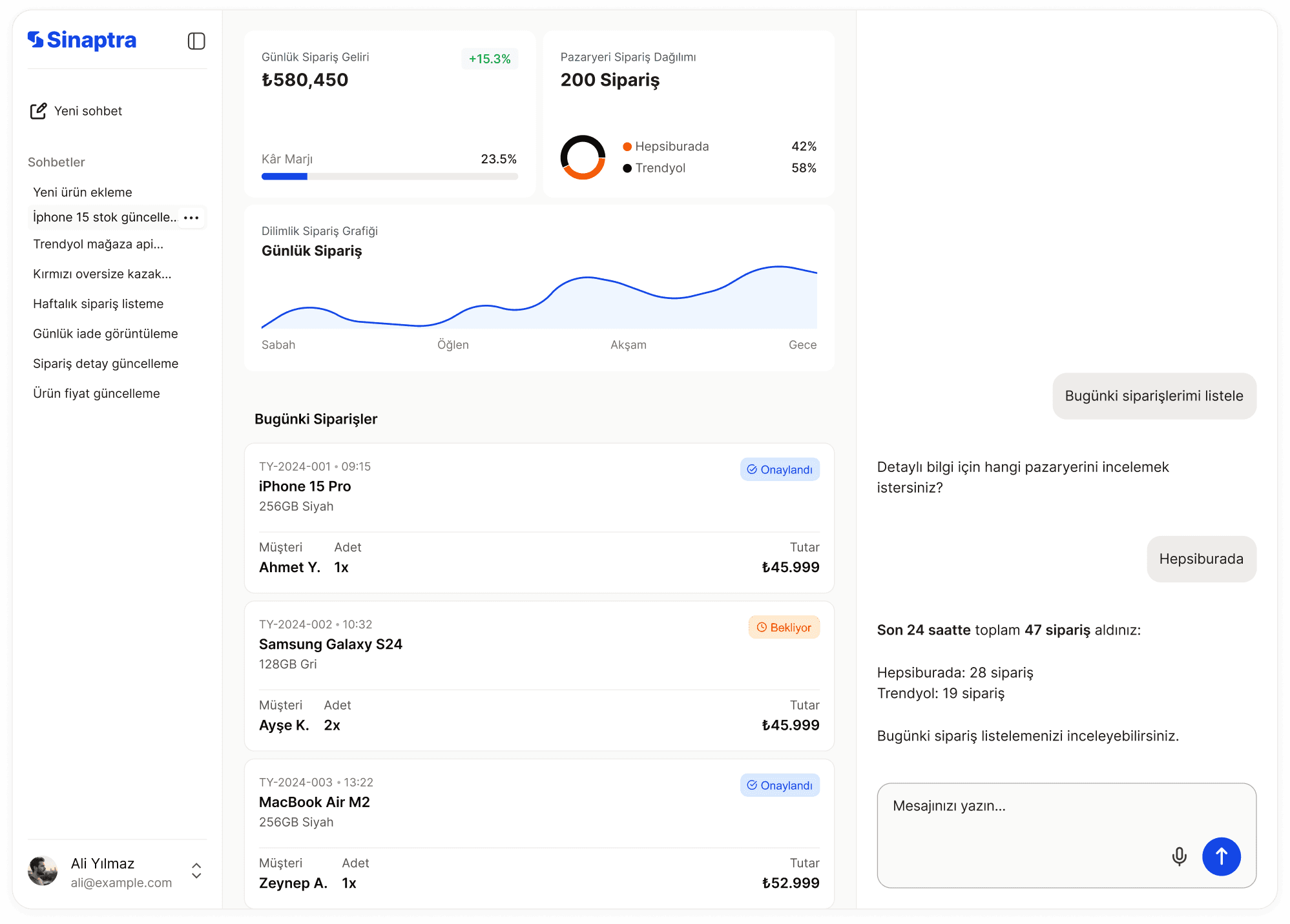Open Haftalık sipariş listeme conversation

(x=98, y=303)
